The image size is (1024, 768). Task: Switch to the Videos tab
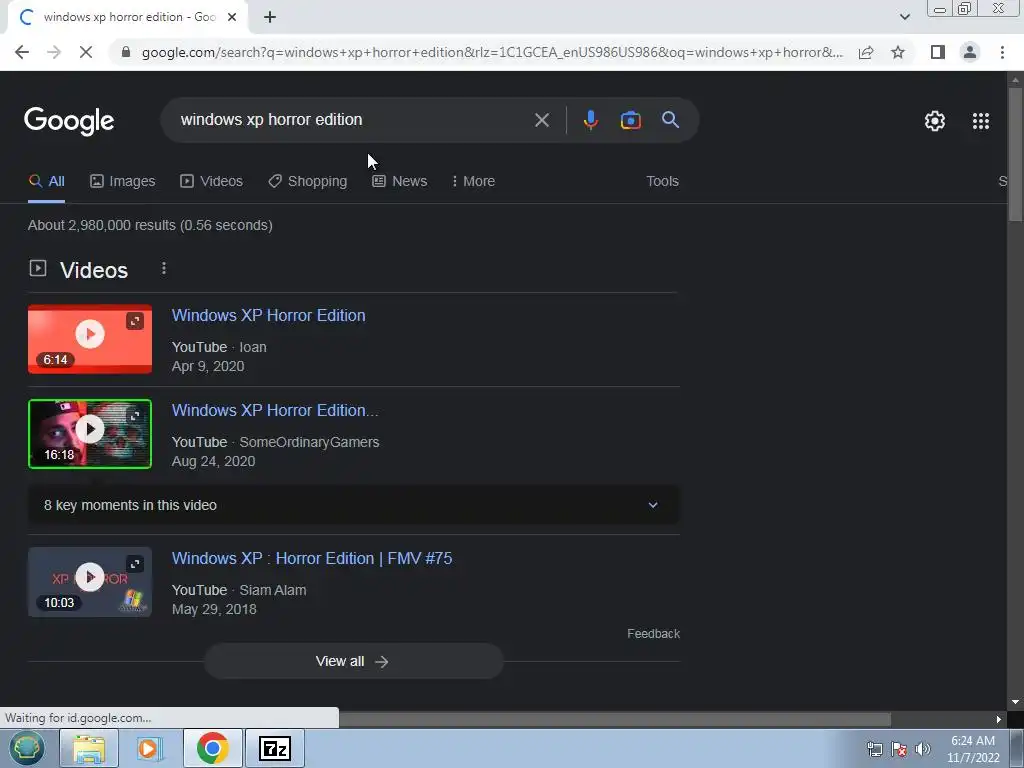212,182
